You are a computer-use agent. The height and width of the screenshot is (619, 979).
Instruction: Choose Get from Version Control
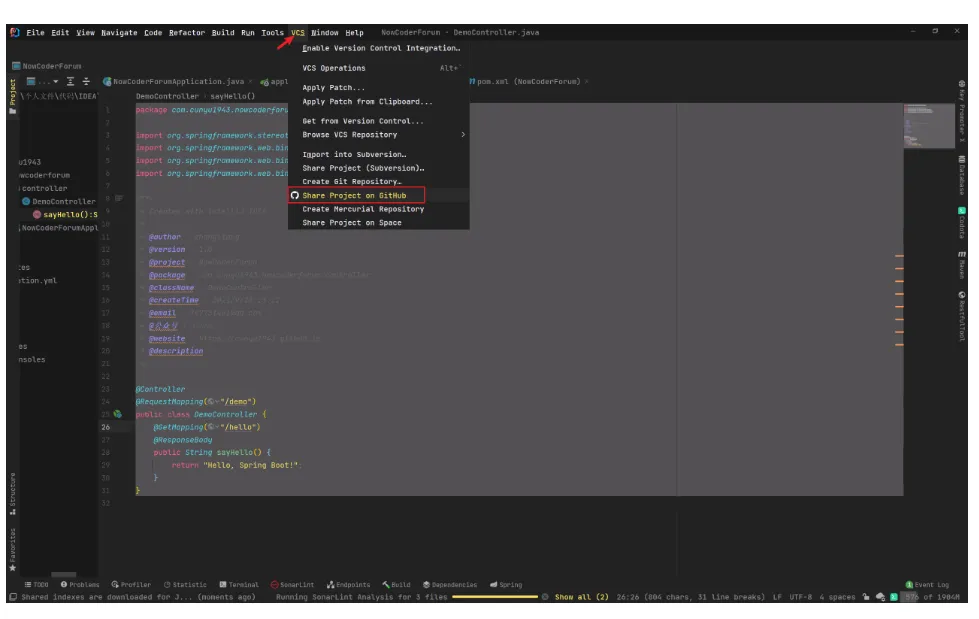[378, 121]
